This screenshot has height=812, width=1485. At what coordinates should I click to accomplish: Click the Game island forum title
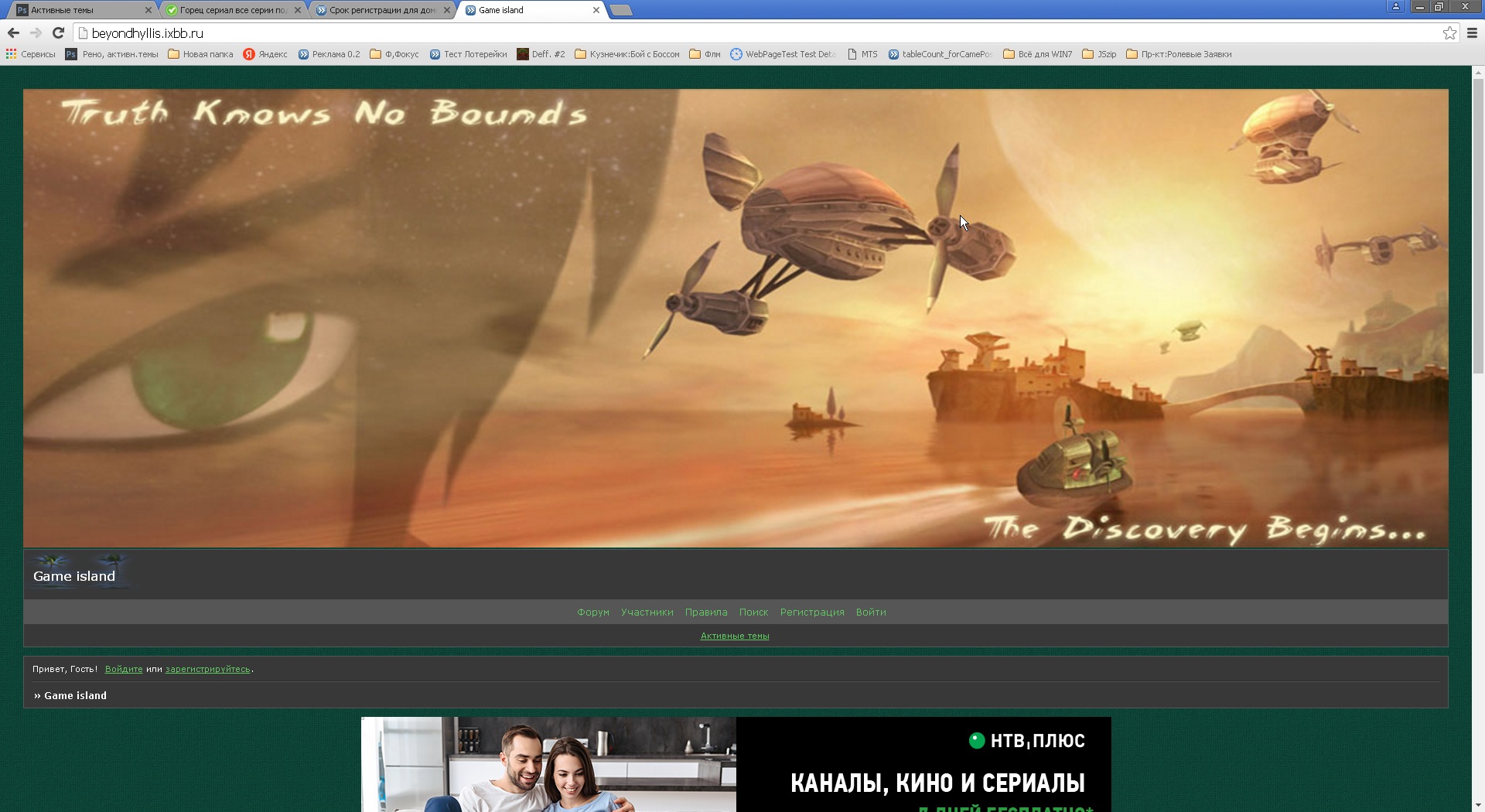tap(74, 576)
